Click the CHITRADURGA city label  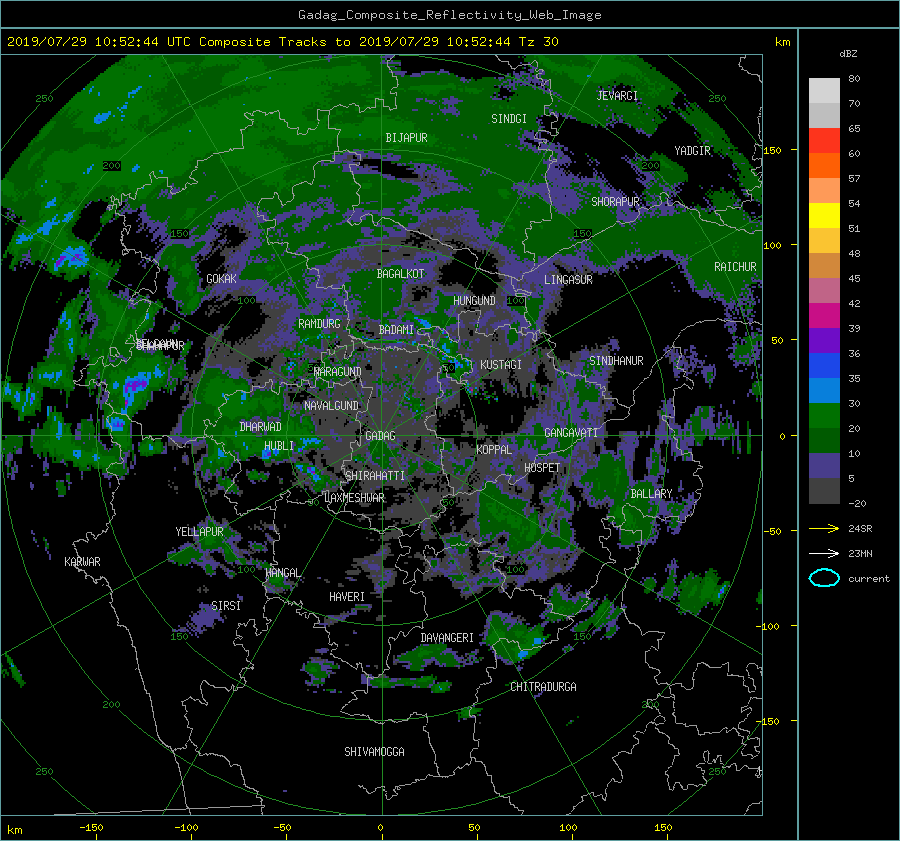[543, 687]
